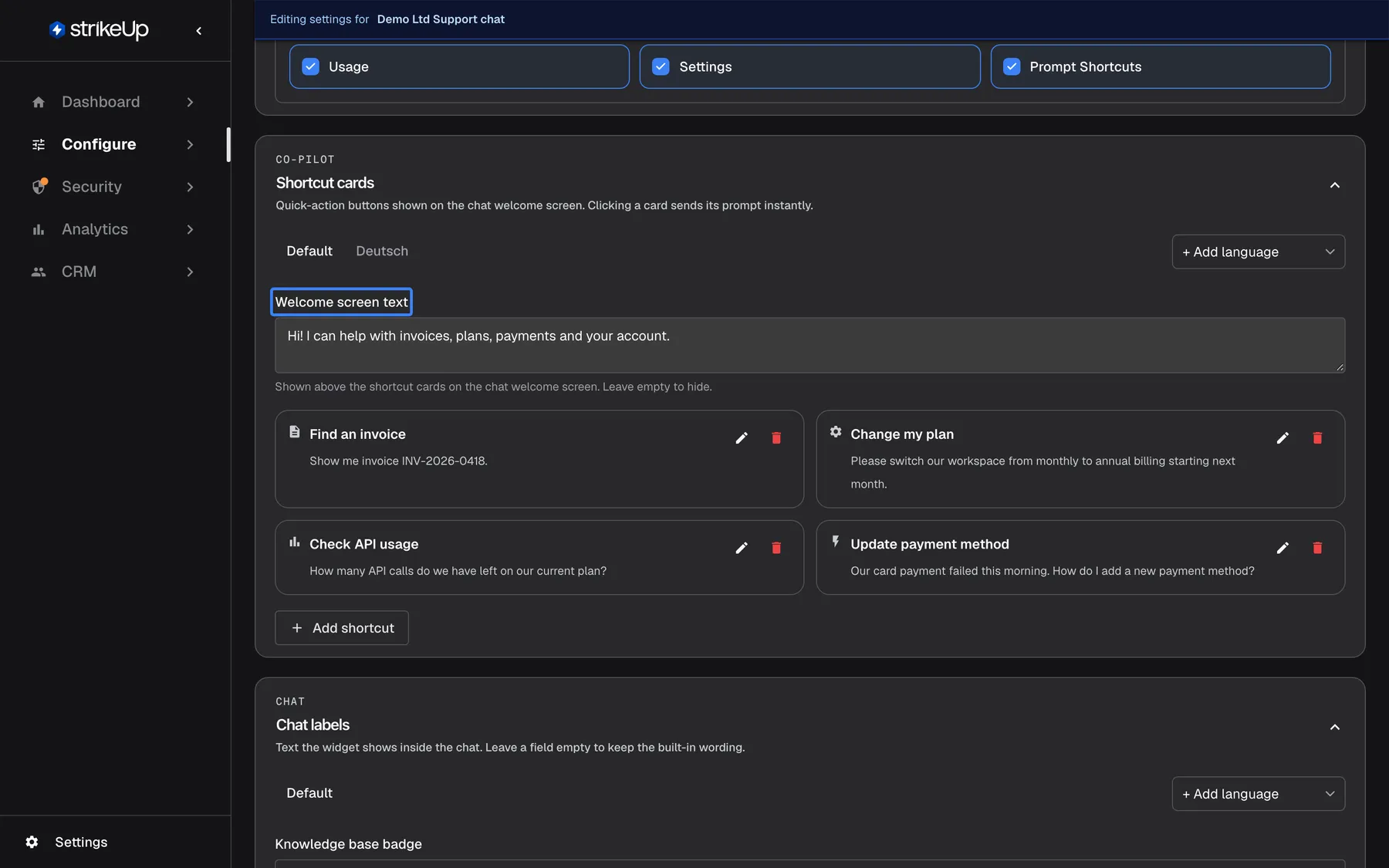Click the Demo Ltd Support chat title
This screenshot has width=1389, height=868.
(441, 19)
